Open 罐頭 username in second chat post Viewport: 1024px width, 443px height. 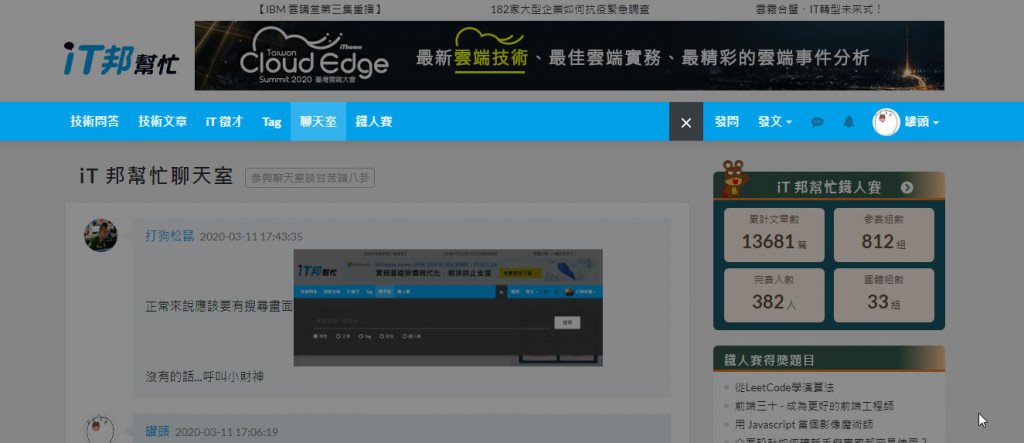pyautogui.click(x=157, y=431)
